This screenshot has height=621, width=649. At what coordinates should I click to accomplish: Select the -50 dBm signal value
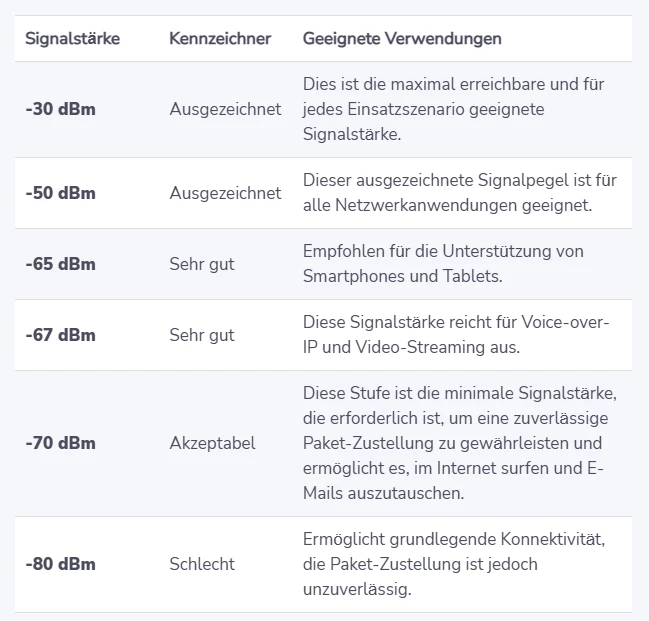(60, 193)
